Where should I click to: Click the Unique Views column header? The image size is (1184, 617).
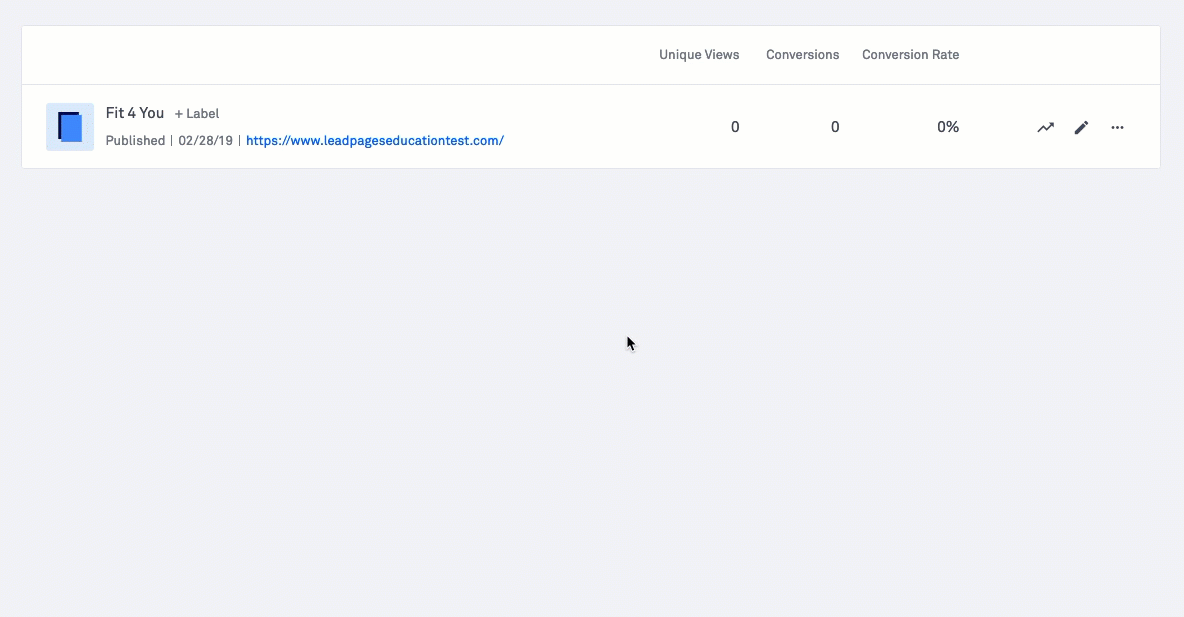tap(699, 54)
